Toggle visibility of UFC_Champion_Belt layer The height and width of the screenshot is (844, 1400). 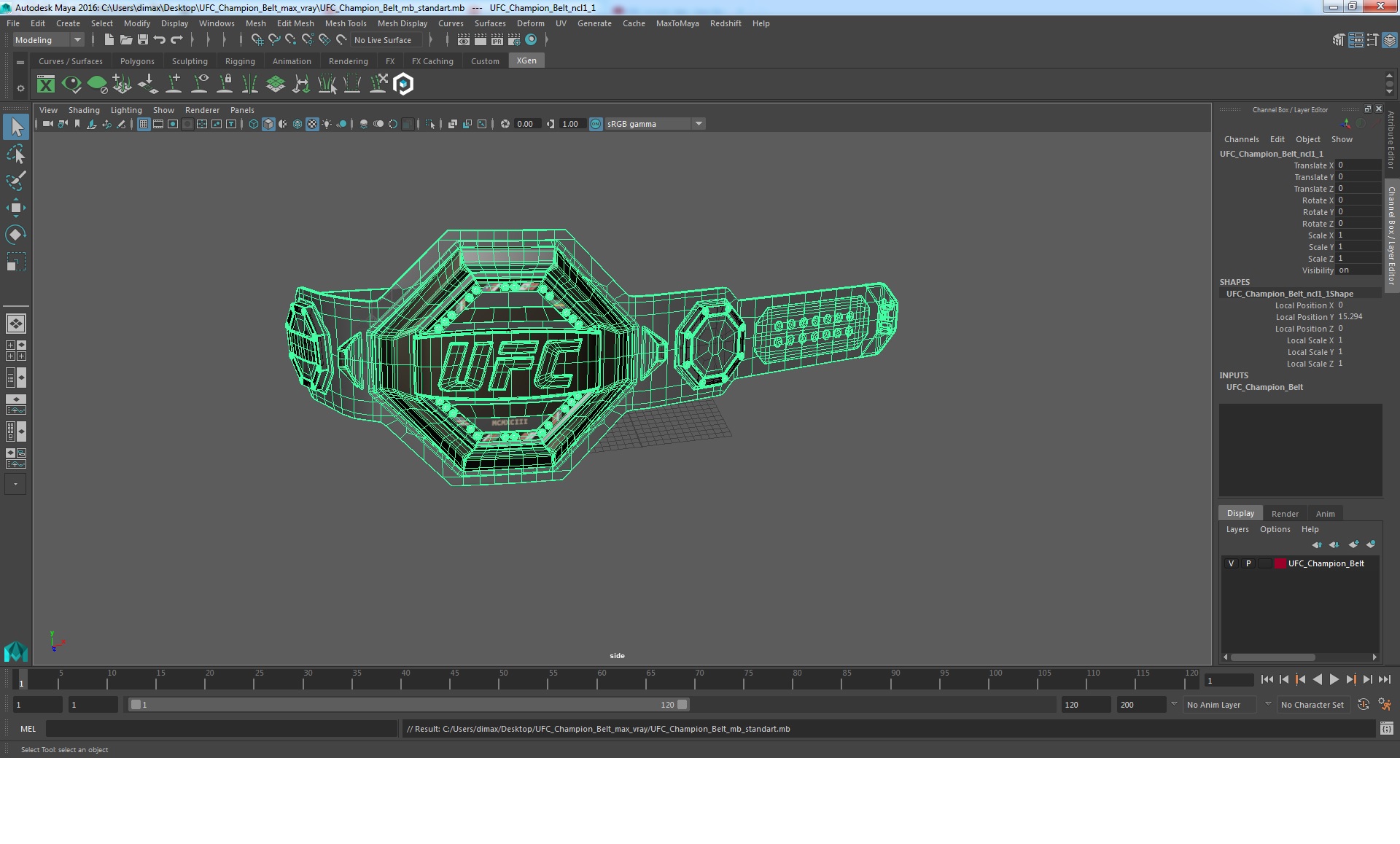pyautogui.click(x=1230, y=563)
